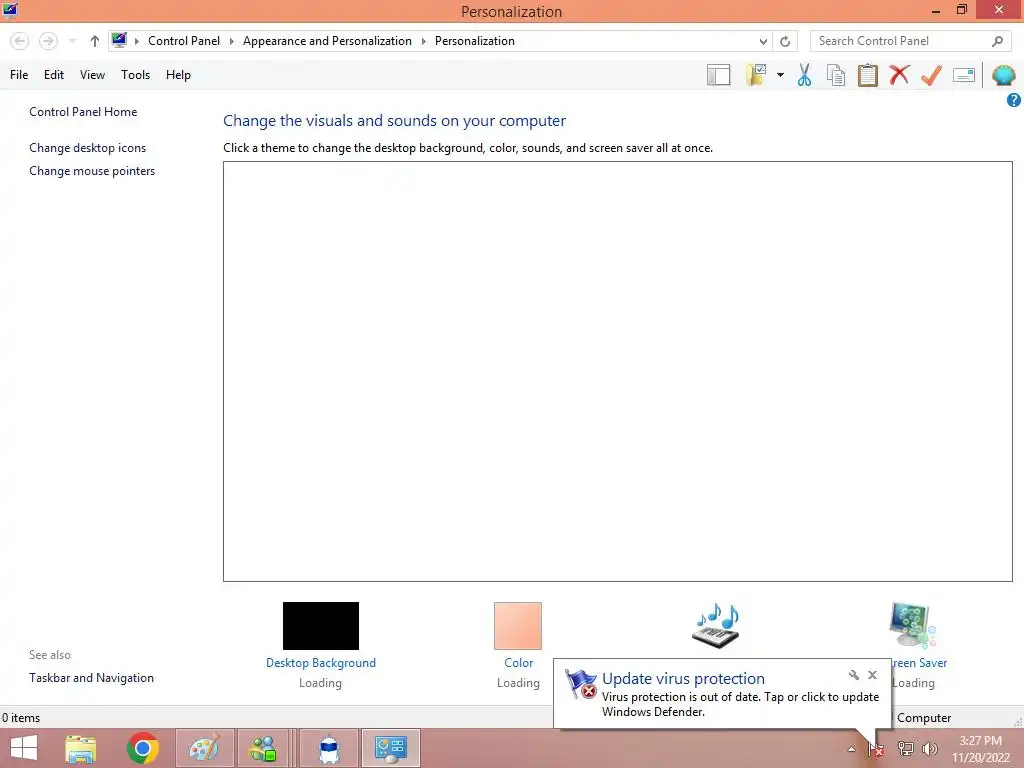Show hidden tray icons arrow
The width and height of the screenshot is (1024, 768).
point(851,749)
